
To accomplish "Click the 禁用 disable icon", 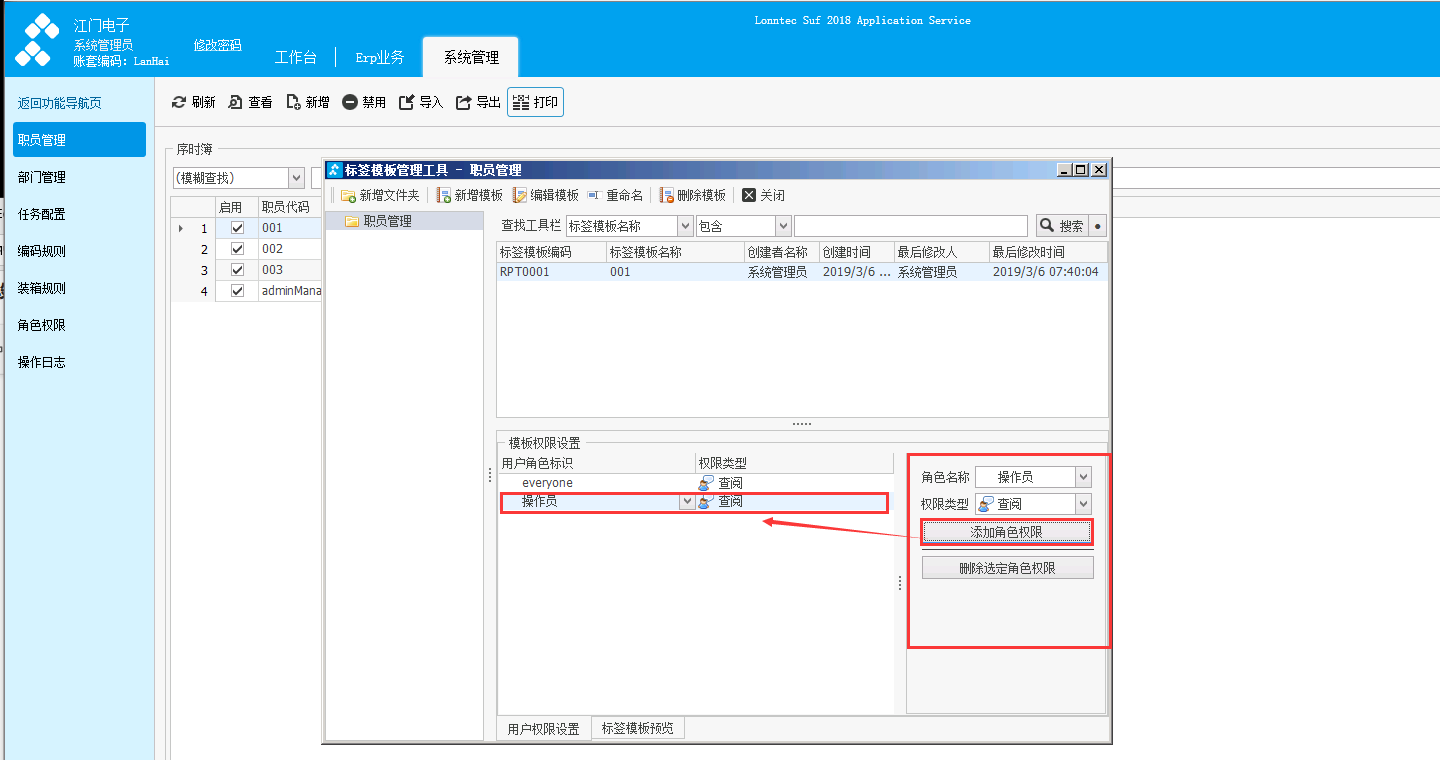I will click(x=350, y=102).
